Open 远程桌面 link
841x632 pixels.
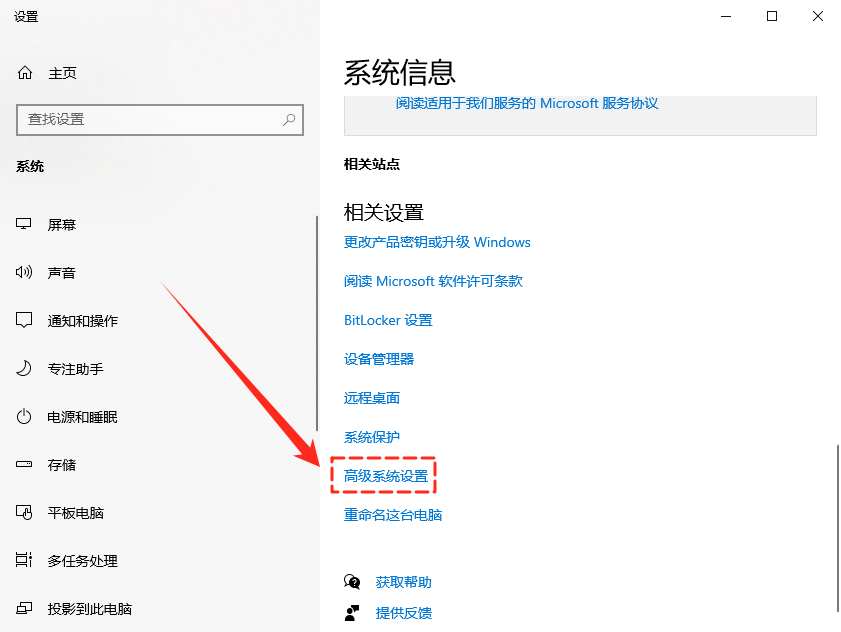coord(372,398)
